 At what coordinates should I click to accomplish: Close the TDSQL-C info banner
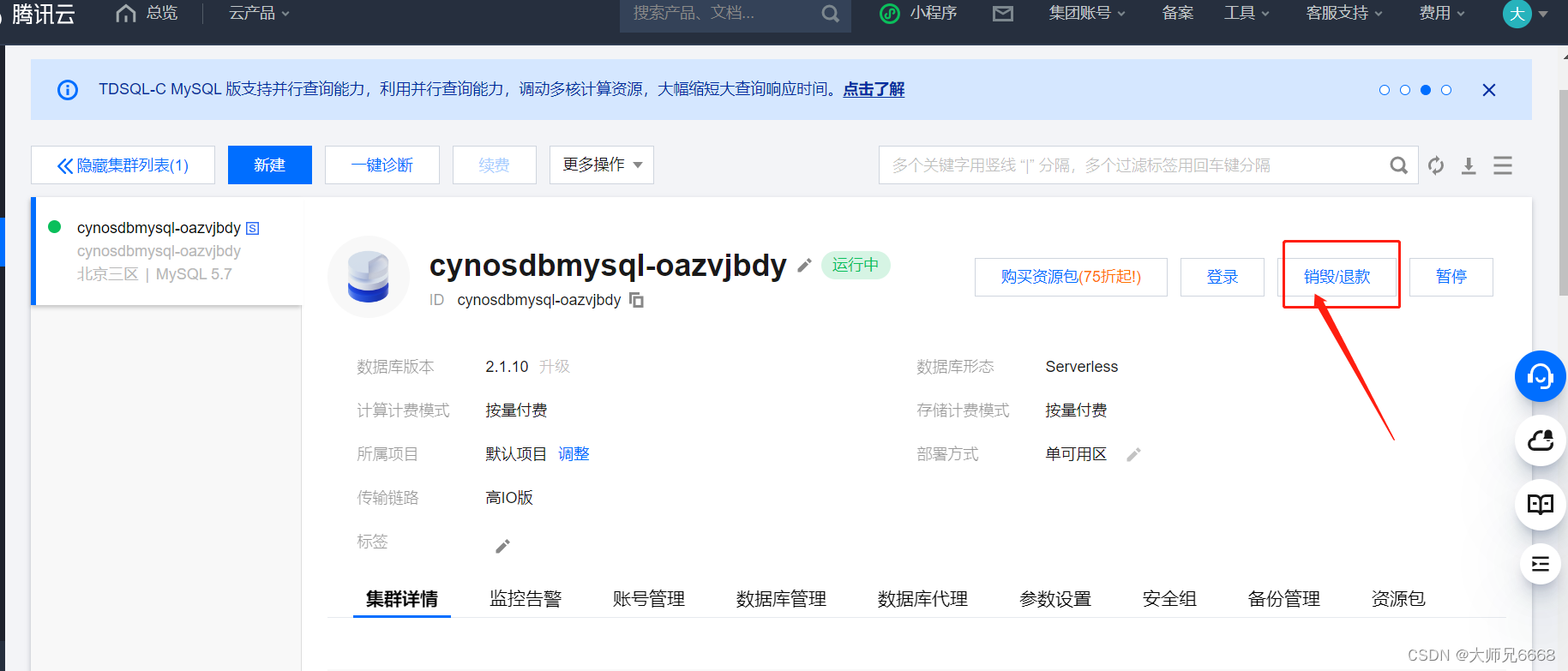1489,90
